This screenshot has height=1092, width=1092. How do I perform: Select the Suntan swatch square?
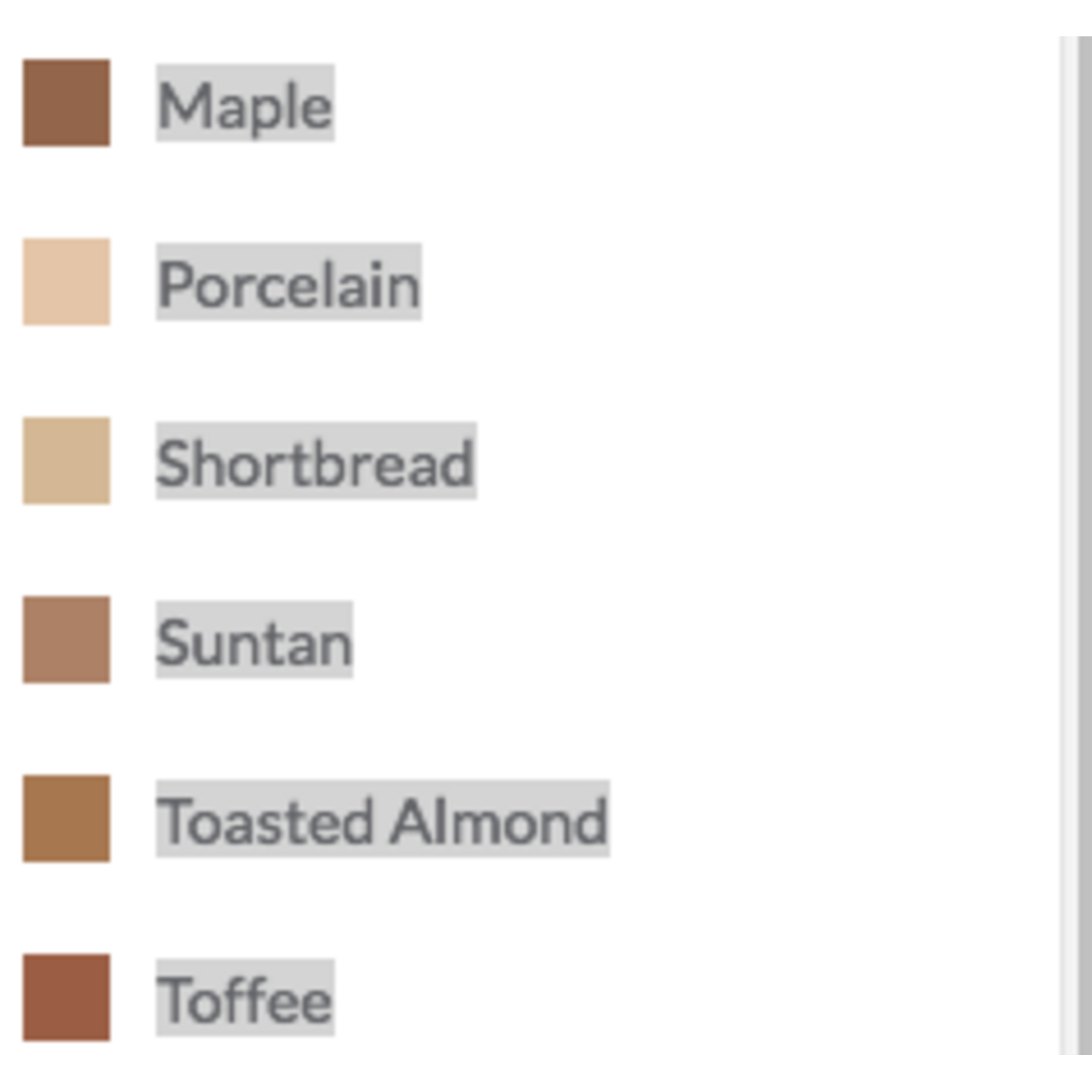click(66, 639)
